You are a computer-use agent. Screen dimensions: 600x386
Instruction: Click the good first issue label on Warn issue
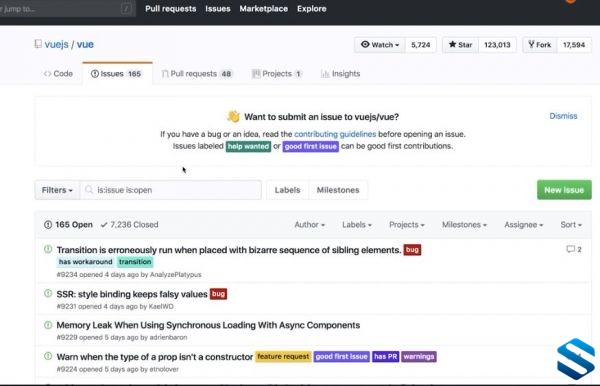pos(342,357)
